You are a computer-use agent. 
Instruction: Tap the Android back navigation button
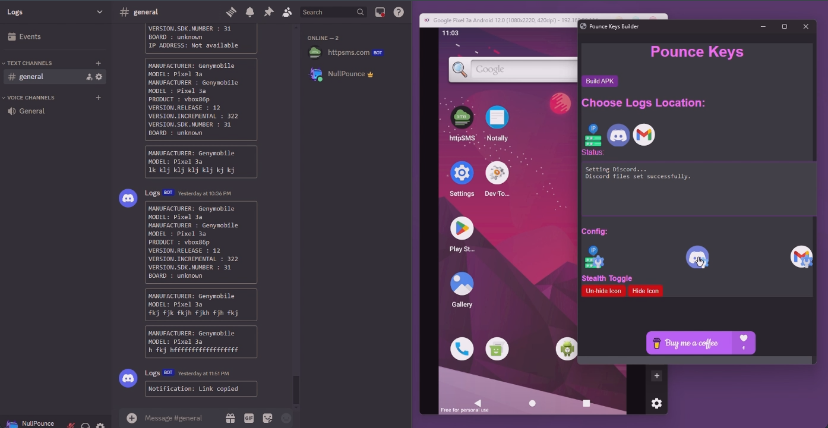point(478,403)
